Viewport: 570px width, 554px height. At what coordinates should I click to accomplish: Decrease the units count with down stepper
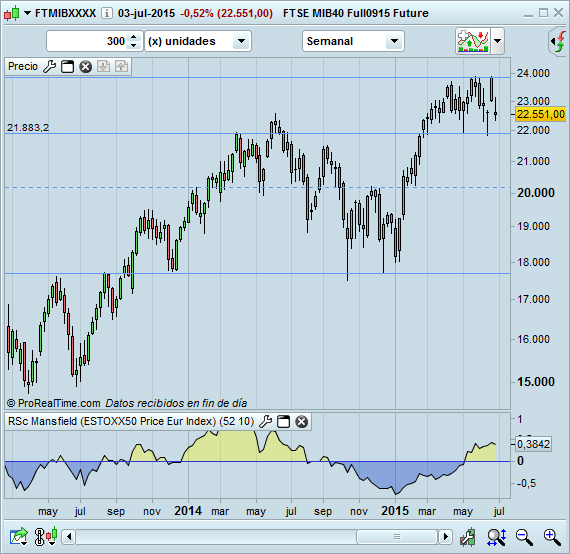coord(134,45)
